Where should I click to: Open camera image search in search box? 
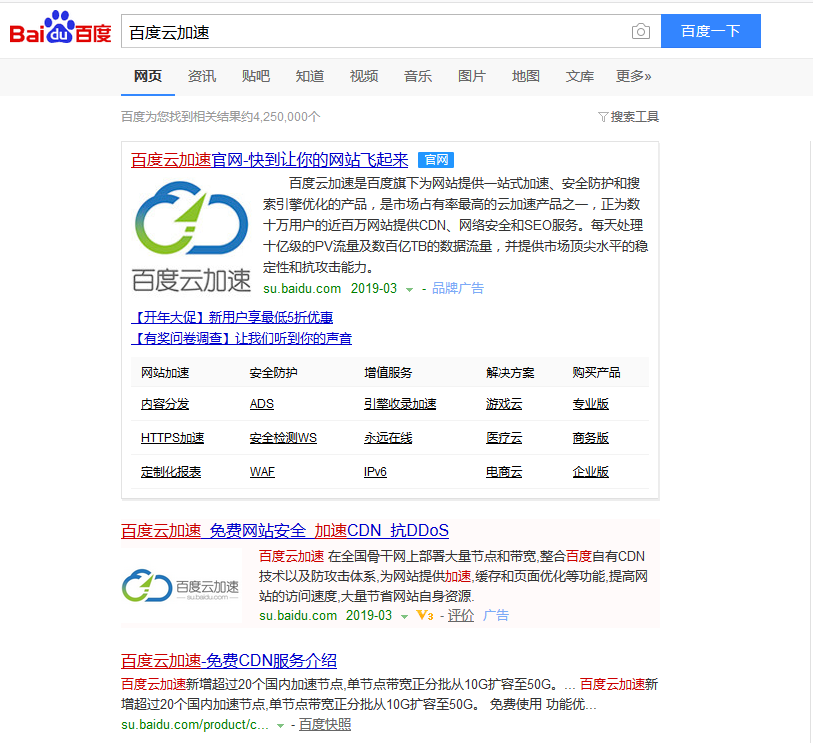coord(640,32)
